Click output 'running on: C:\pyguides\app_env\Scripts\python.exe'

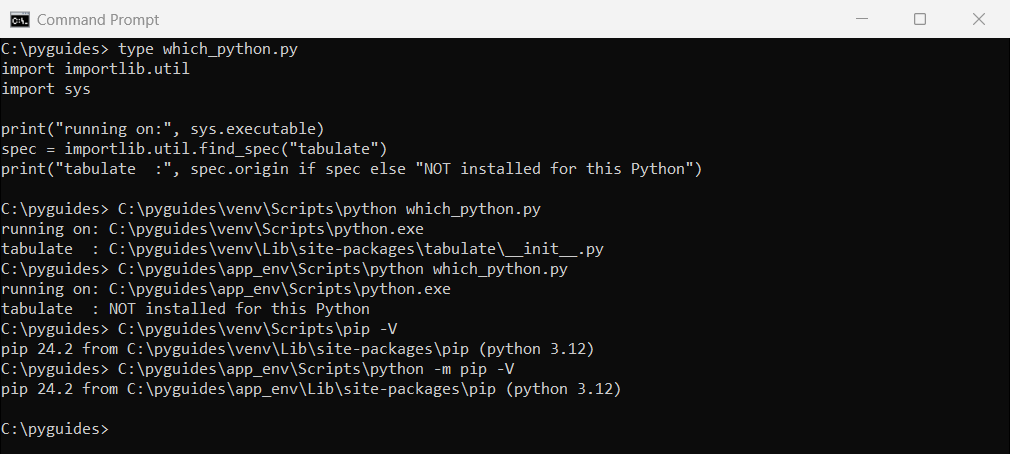pyautogui.click(x=226, y=288)
